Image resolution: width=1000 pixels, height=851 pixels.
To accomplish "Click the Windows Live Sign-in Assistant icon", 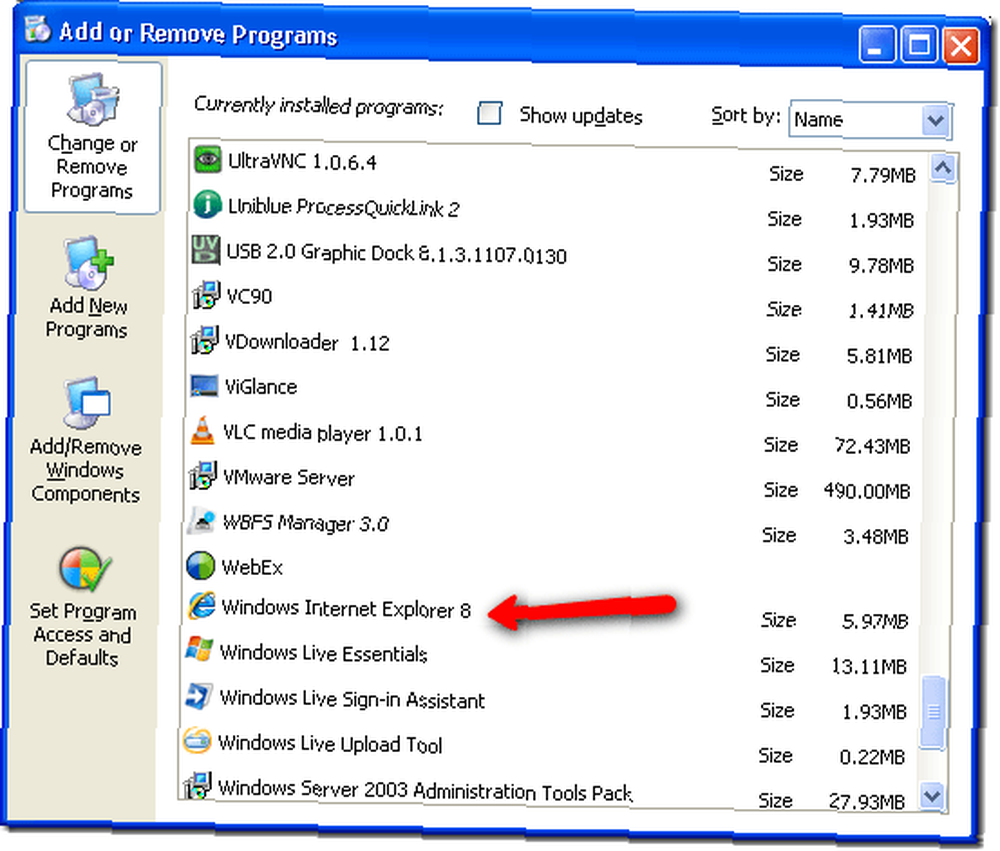I will [x=198, y=695].
